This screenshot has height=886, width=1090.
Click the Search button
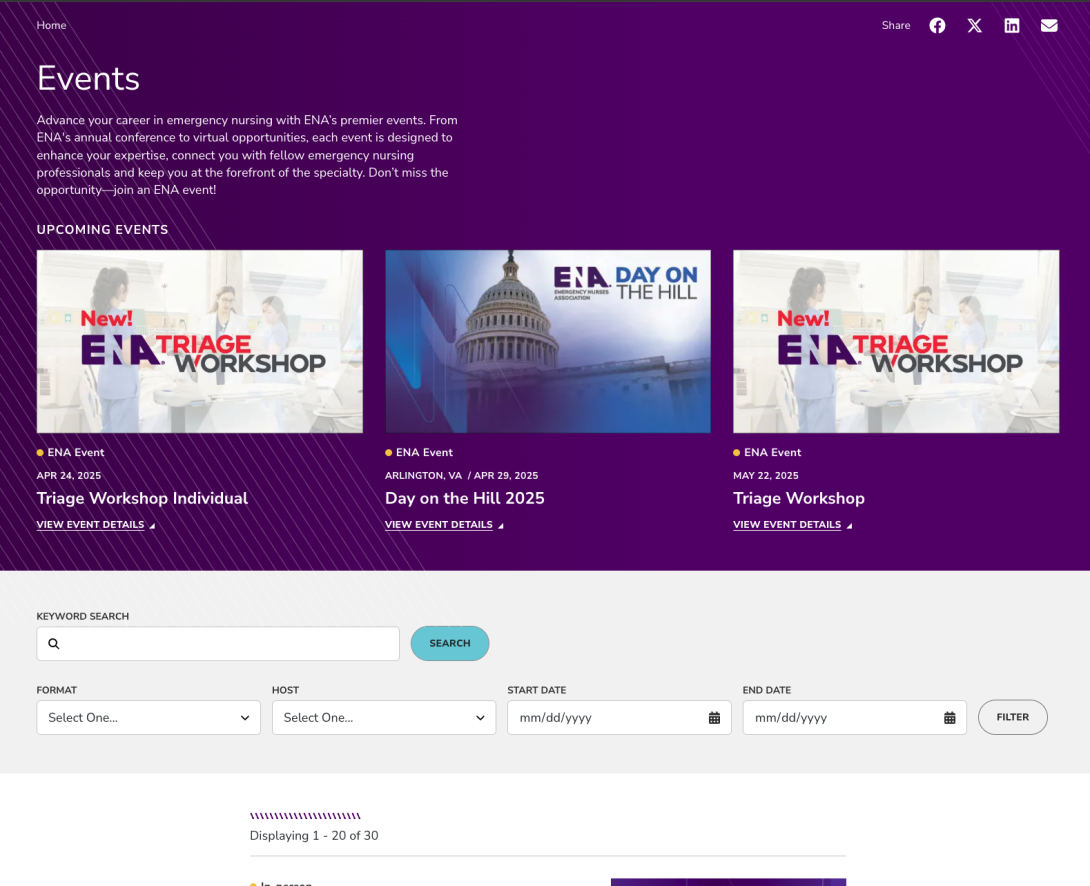[450, 643]
